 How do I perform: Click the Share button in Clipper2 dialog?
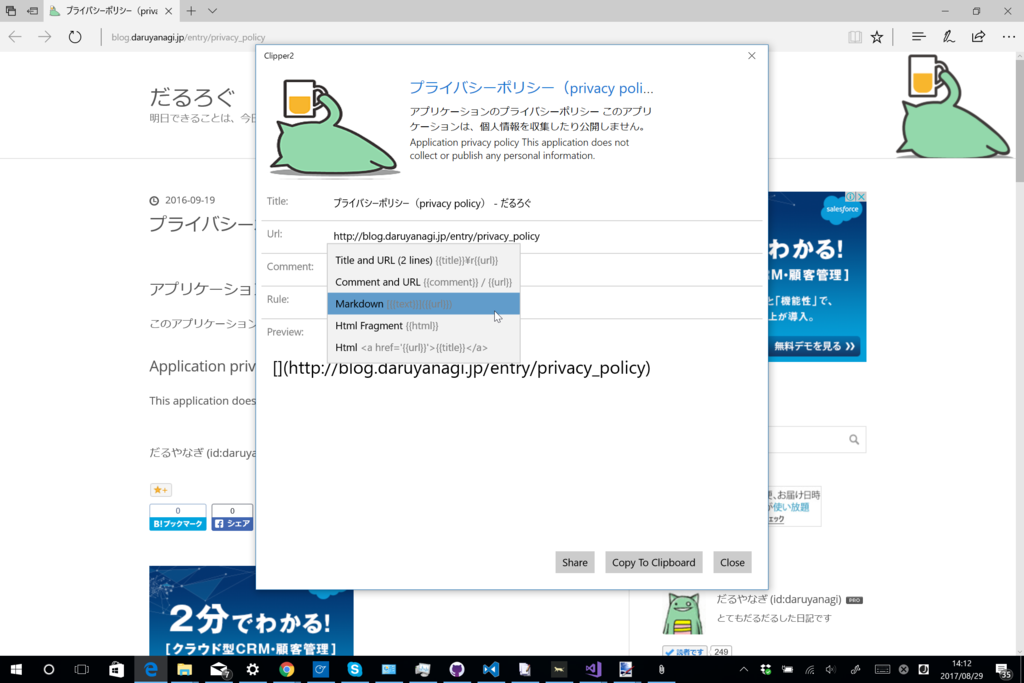pos(575,562)
